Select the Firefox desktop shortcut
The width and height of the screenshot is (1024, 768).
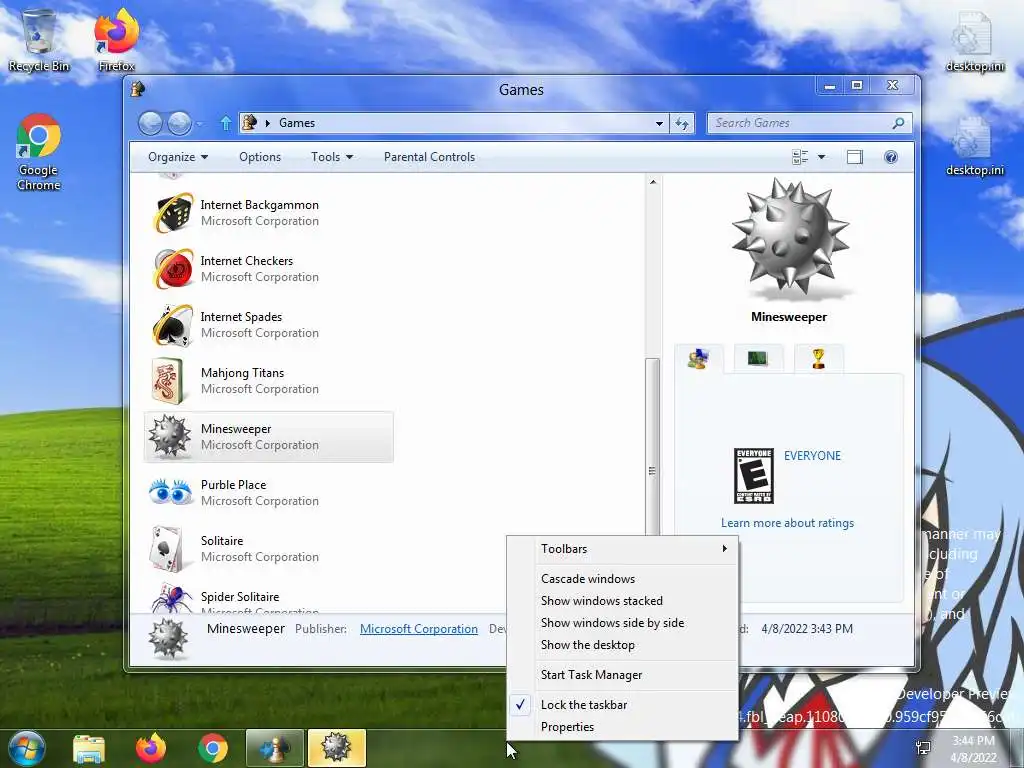pyautogui.click(x=116, y=39)
